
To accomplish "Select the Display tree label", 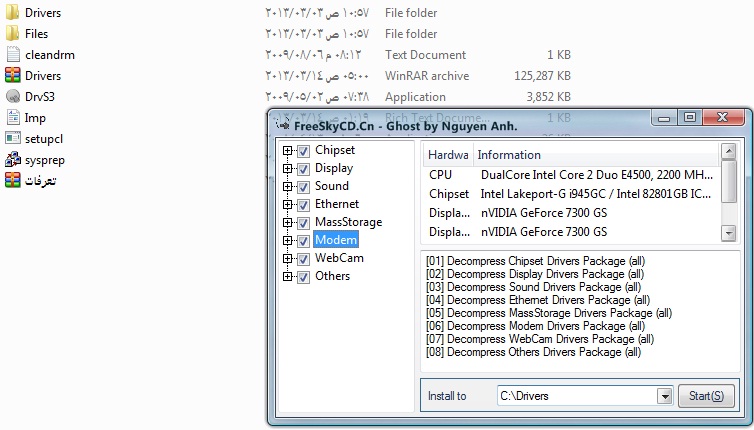I will pos(334,168).
